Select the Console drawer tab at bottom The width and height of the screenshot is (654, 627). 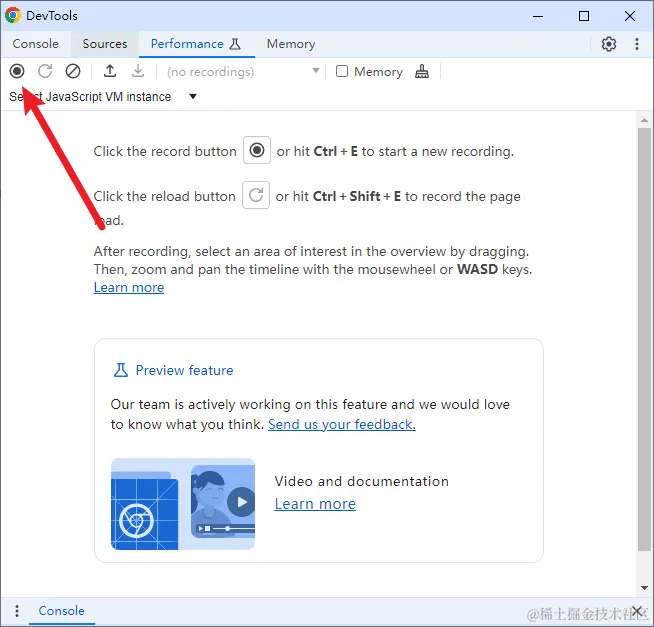pyautogui.click(x=61, y=611)
